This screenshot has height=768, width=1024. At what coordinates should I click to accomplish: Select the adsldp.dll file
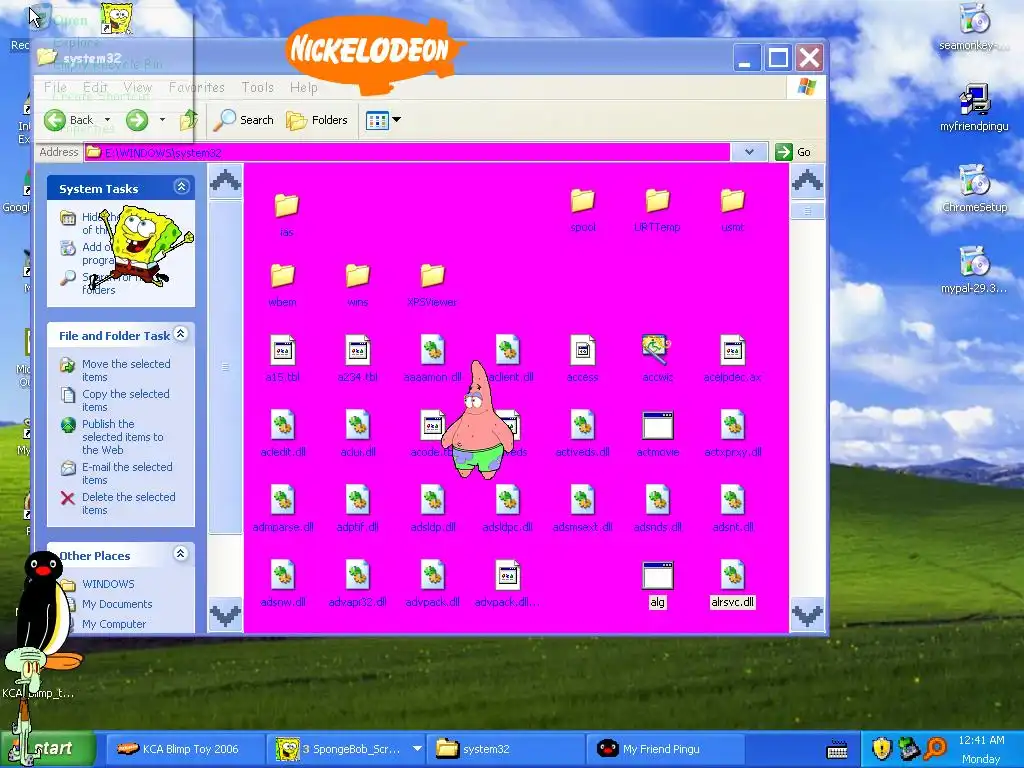pos(432,509)
